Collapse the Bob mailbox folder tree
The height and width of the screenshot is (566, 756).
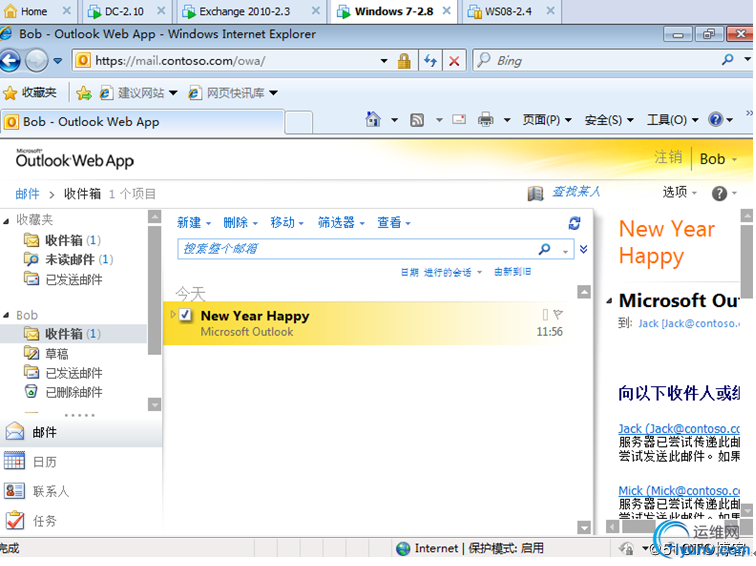click(x=6, y=316)
